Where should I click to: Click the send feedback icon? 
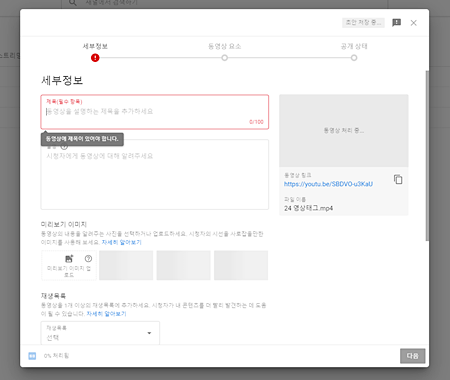[x=396, y=23]
